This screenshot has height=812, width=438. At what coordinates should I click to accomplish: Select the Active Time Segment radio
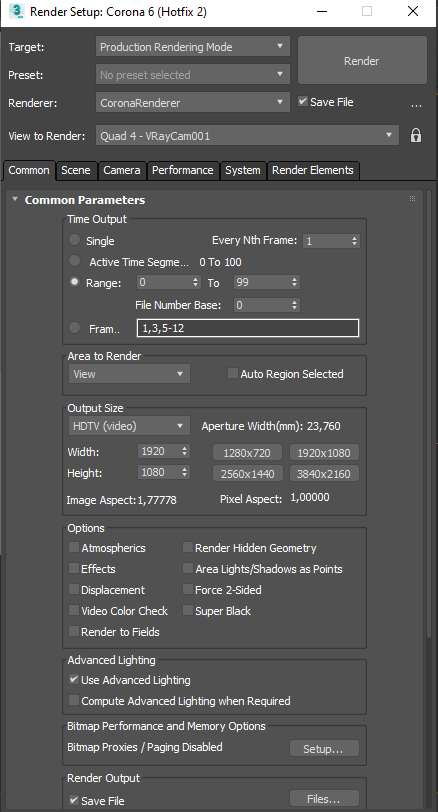75,260
